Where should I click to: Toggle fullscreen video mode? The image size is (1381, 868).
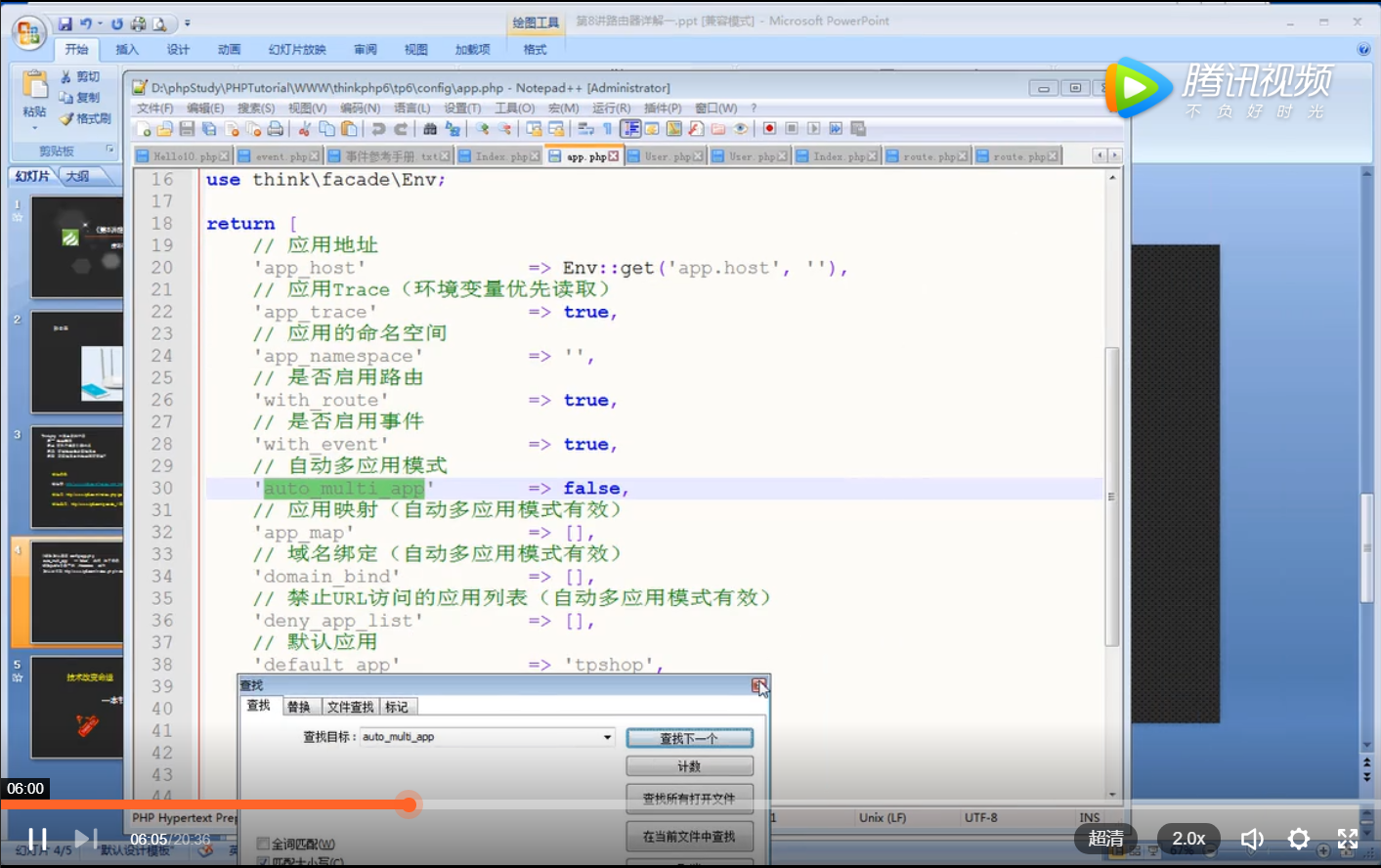point(1348,839)
